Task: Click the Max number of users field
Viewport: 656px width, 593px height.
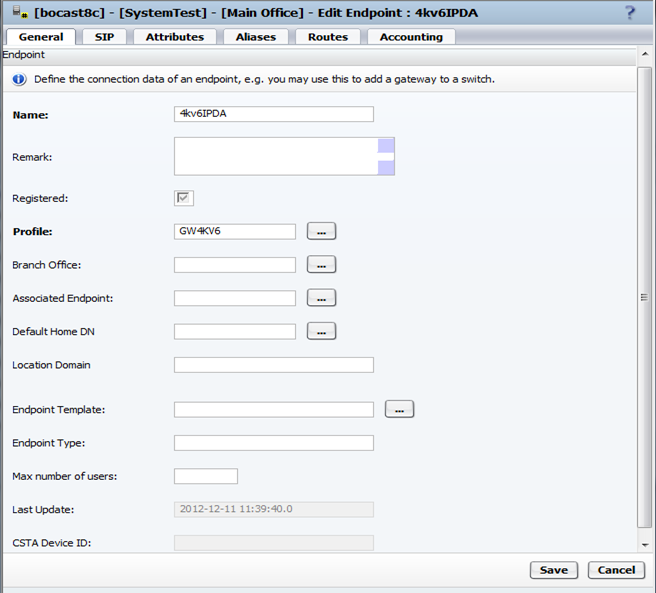Action: click(x=206, y=476)
